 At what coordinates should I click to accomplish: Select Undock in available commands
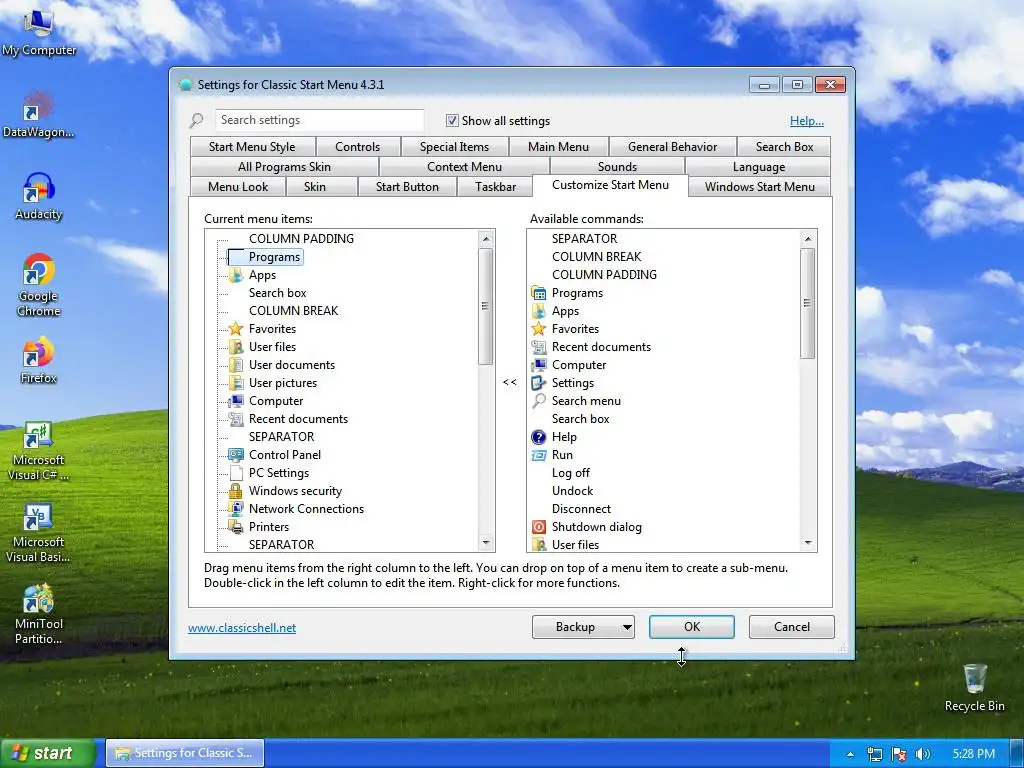pos(573,490)
